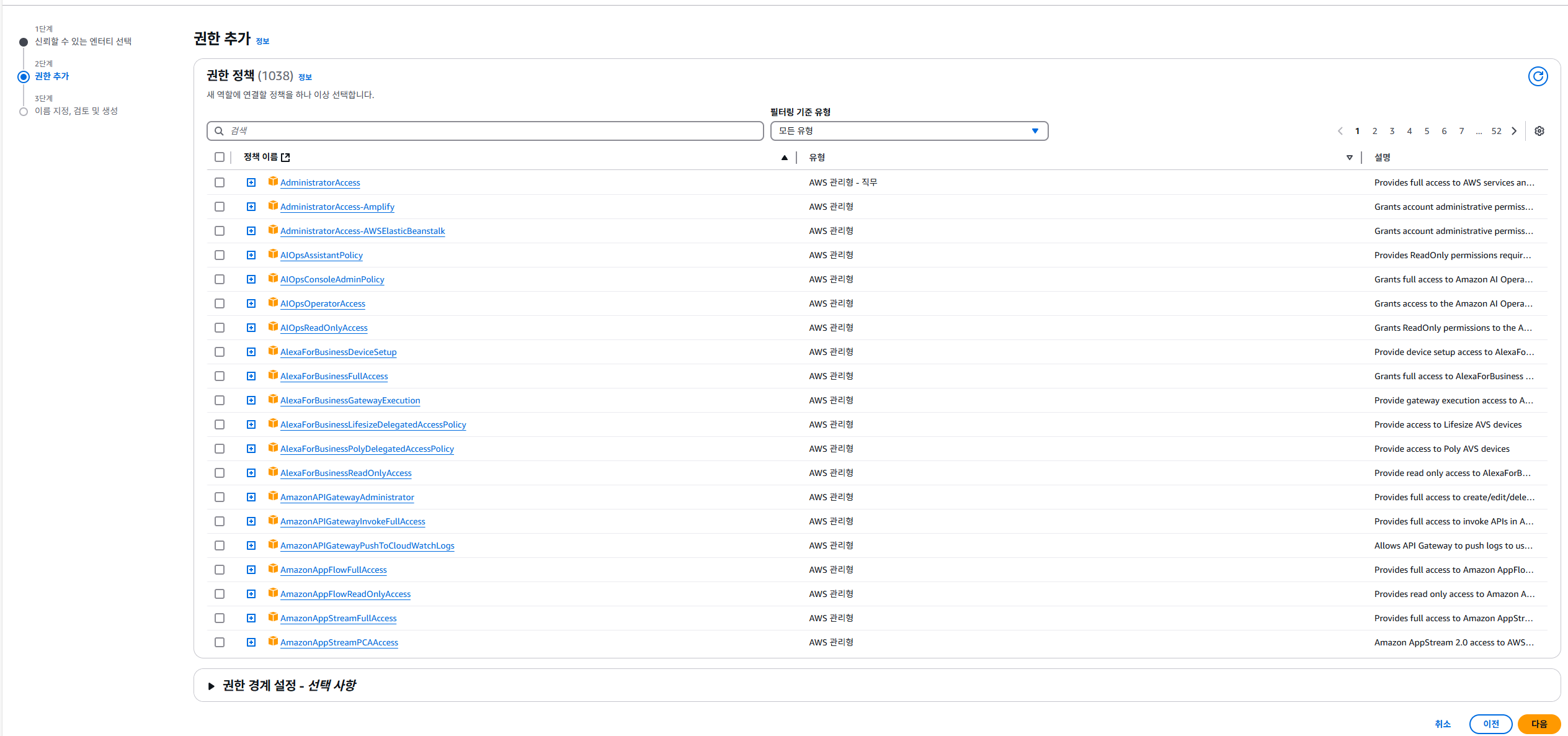Click sort arrow on 정책 이름 column
This screenshot has width=1568, height=736.
tap(784, 158)
